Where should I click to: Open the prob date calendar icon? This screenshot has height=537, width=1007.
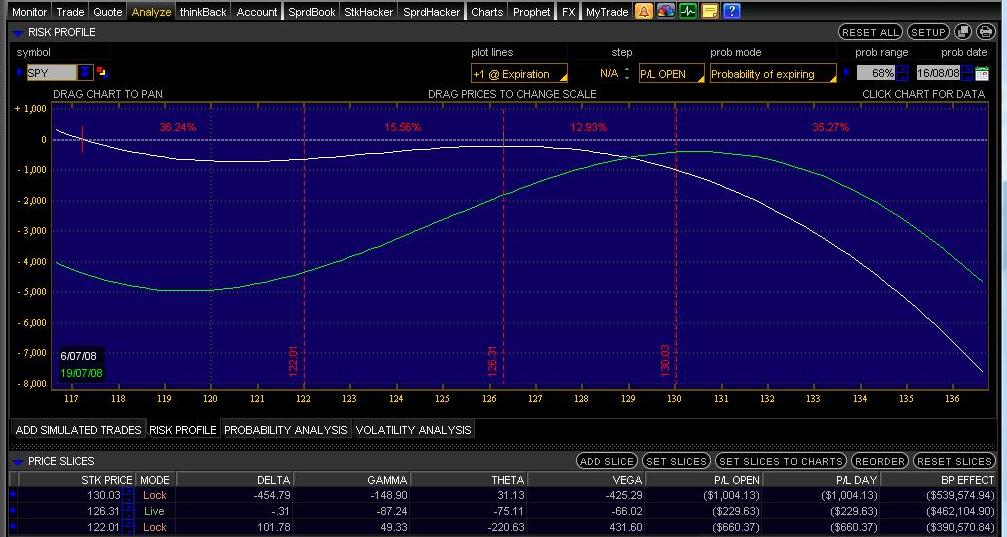pyautogui.click(x=982, y=73)
